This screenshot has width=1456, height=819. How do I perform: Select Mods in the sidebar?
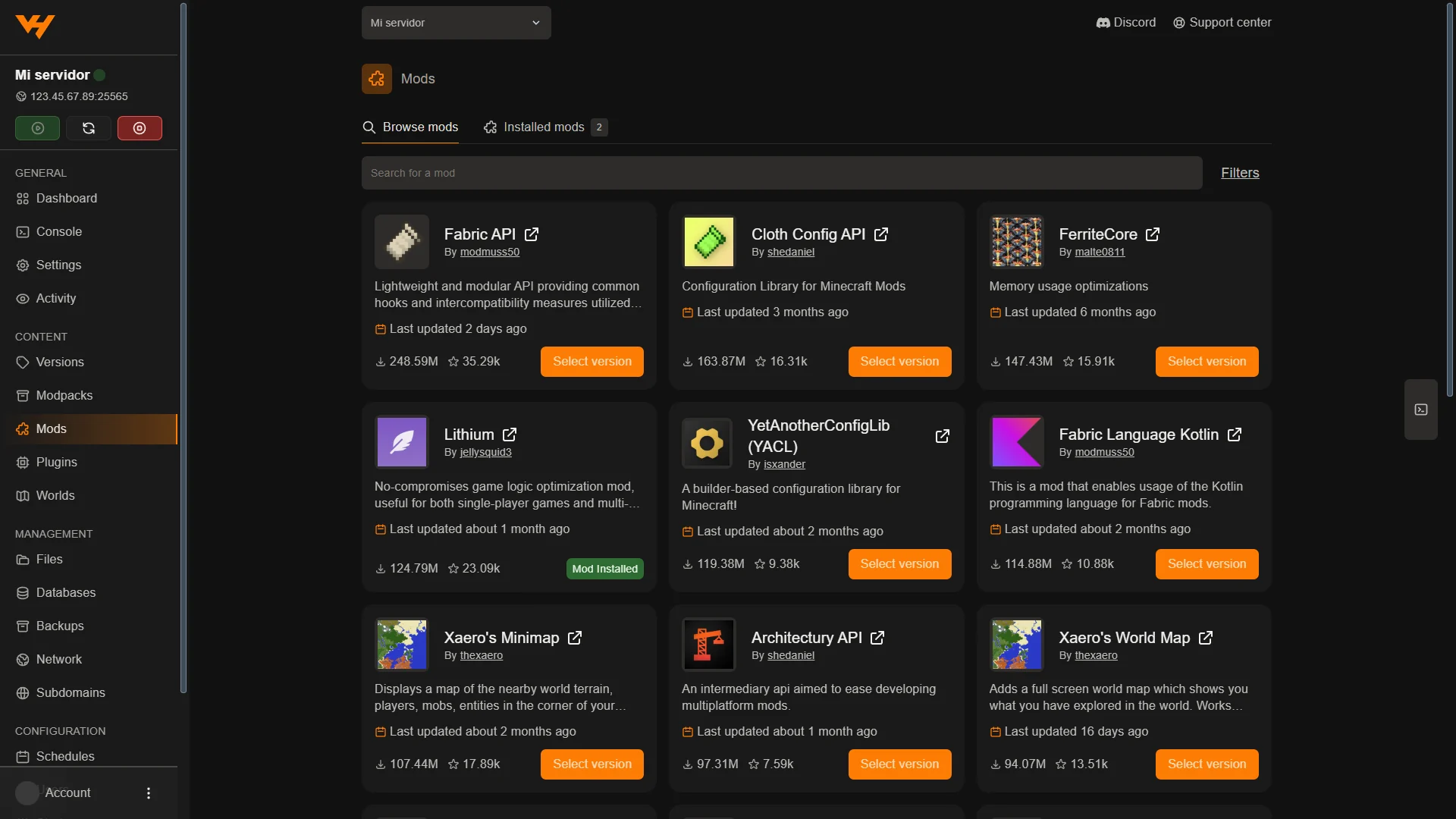(89, 429)
